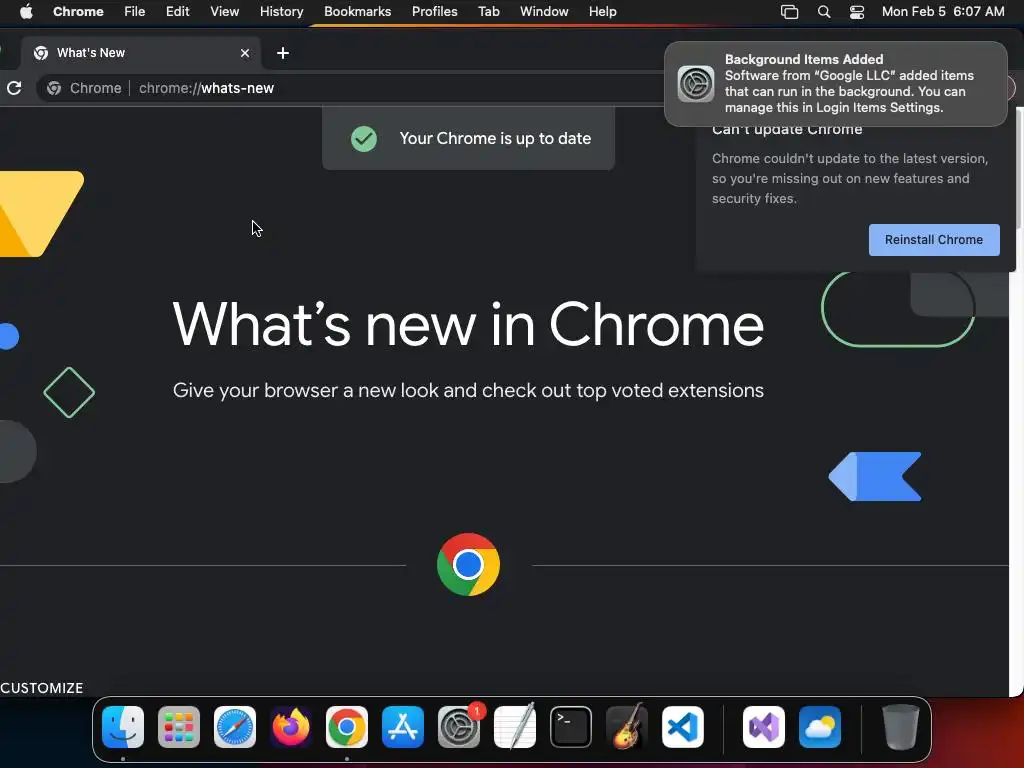
Task: Open the View menu
Action: tap(224, 12)
